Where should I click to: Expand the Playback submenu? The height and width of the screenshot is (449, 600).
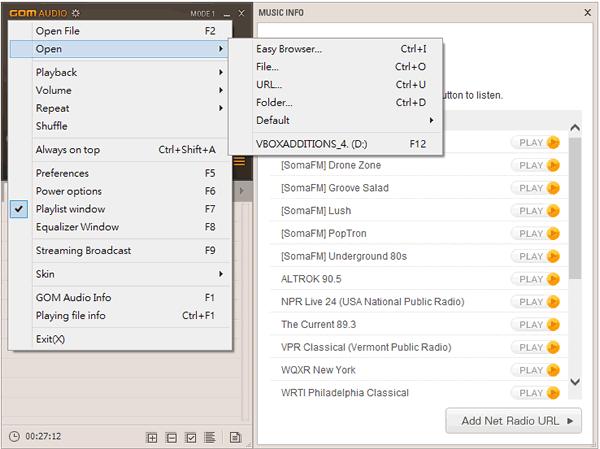[x=121, y=72]
